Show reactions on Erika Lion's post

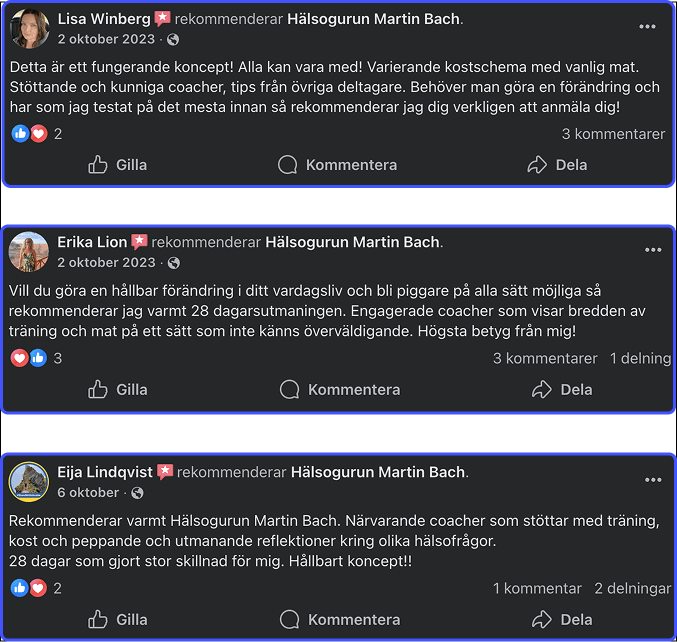point(29,358)
